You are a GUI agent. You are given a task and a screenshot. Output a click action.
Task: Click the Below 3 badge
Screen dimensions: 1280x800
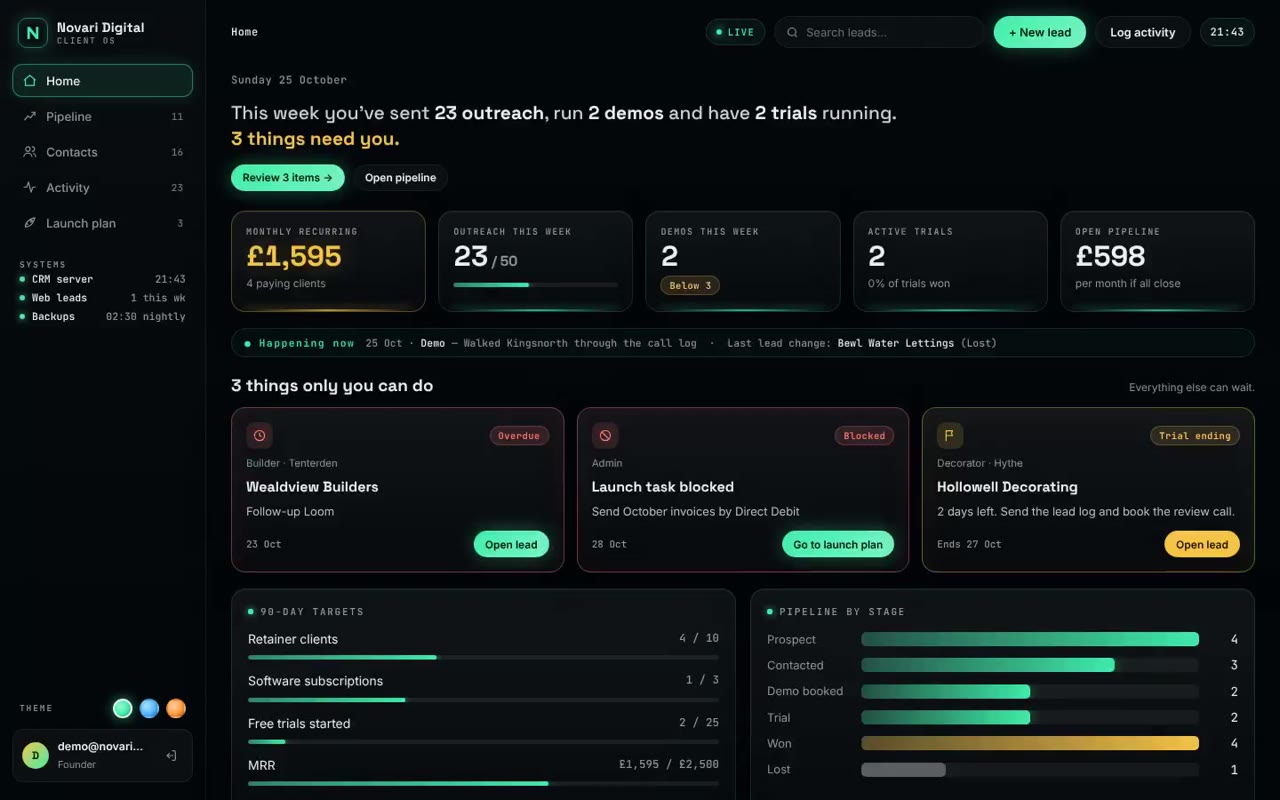pyautogui.click(x=690, y=286)
